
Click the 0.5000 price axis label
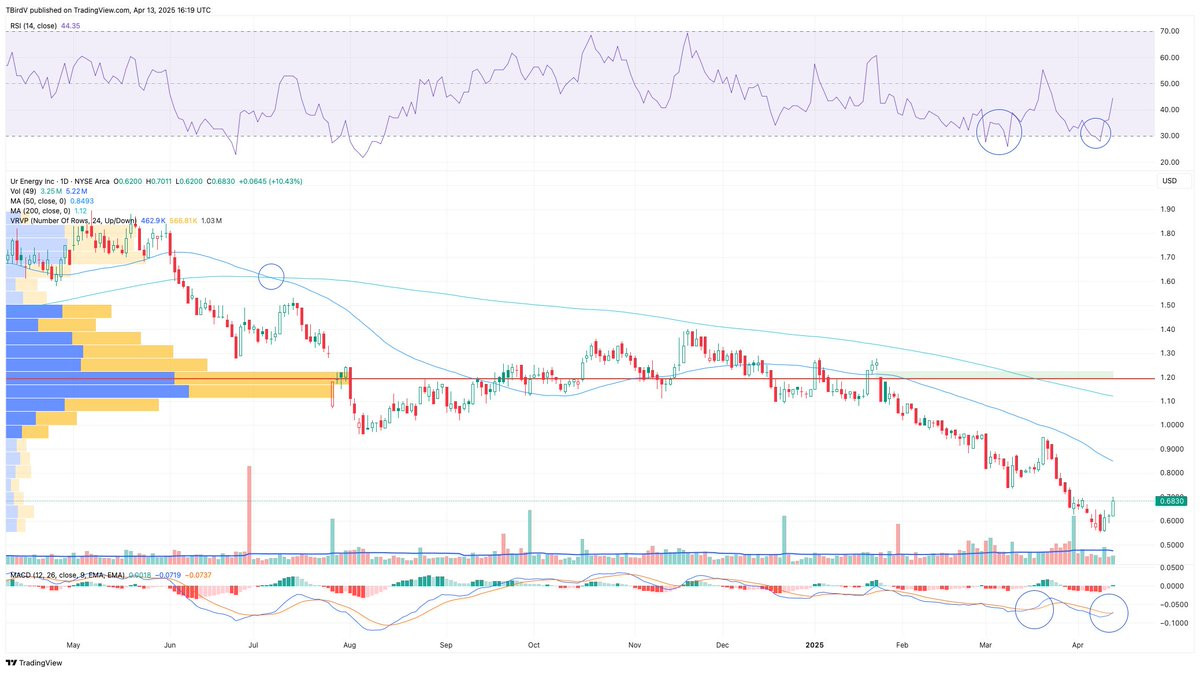1170,545
